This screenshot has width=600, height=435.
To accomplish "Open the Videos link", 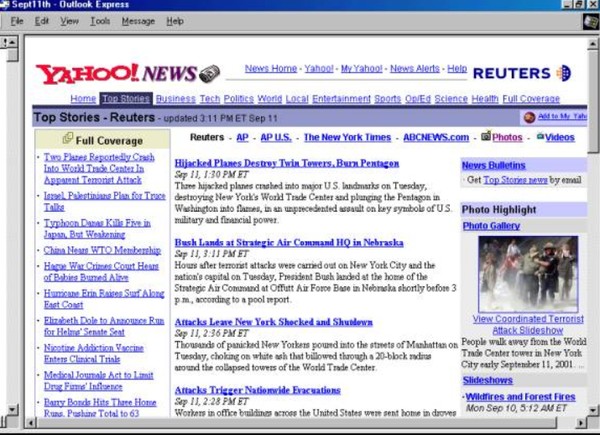I will pyautogui.click(x=560, y=137).
